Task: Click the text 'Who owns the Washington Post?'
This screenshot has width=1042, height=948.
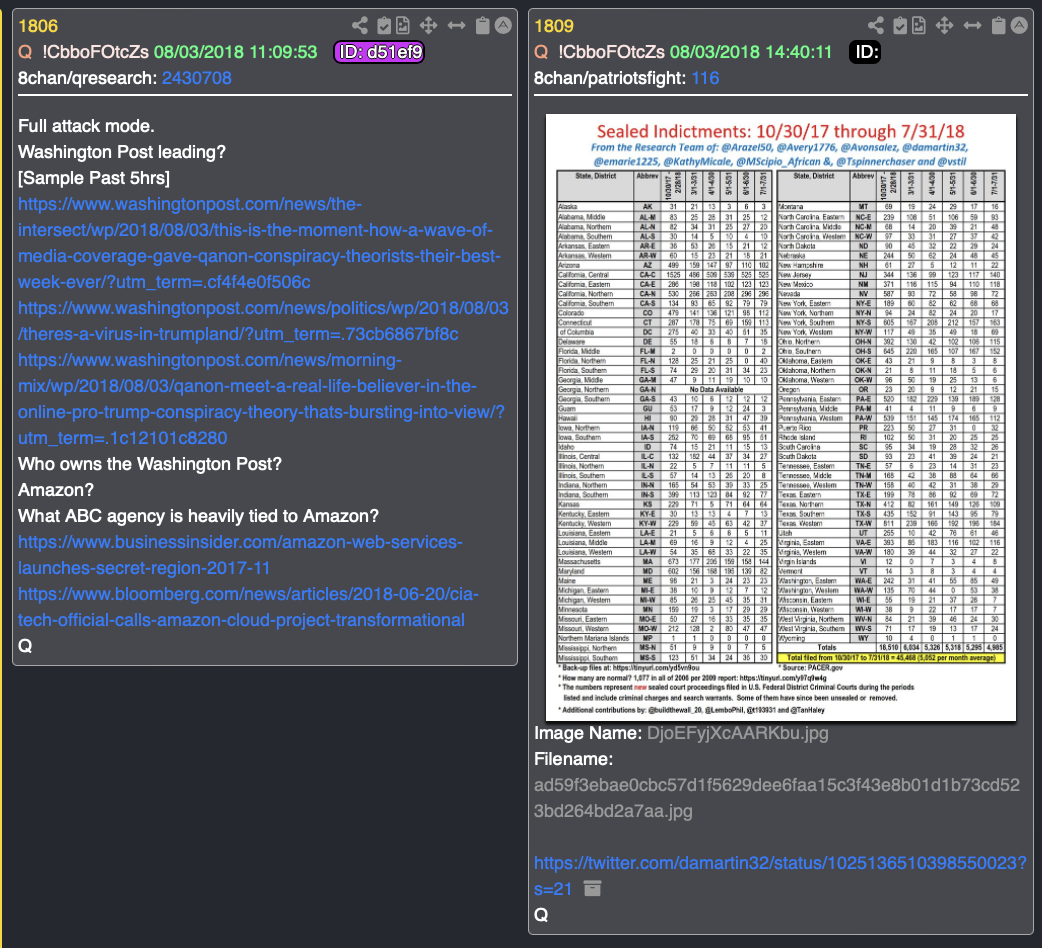Action: point(150,464)
